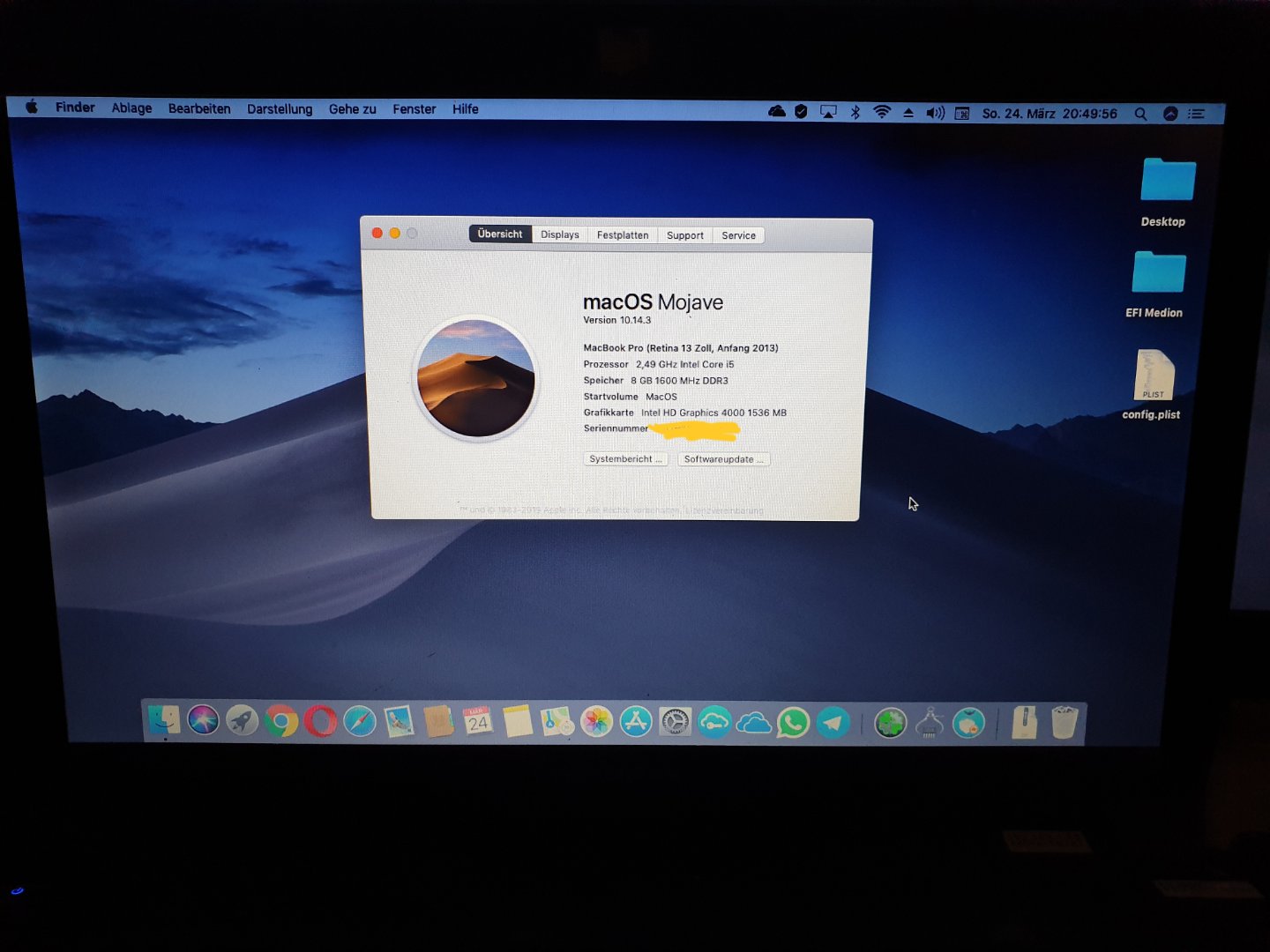Open the Trash in the Dock

[1065, 723]
